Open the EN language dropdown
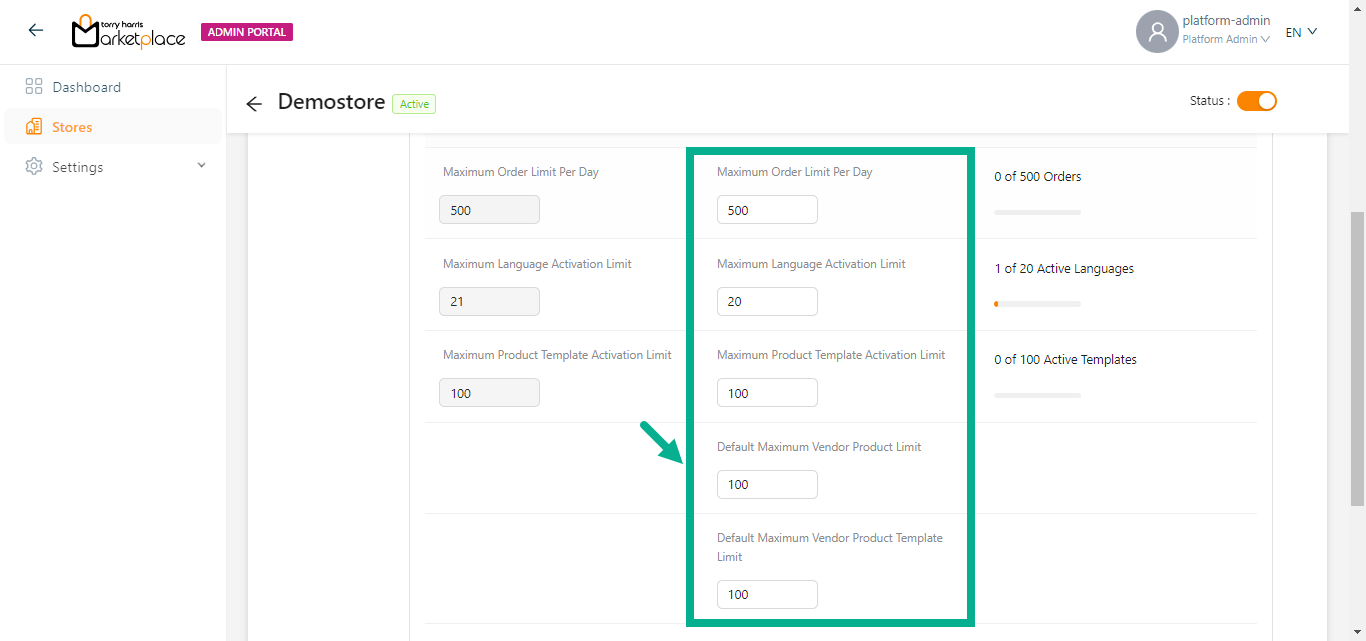The width and height of the screenshot is (1366, 641). pyautogui.click(x=1301, y=32)
